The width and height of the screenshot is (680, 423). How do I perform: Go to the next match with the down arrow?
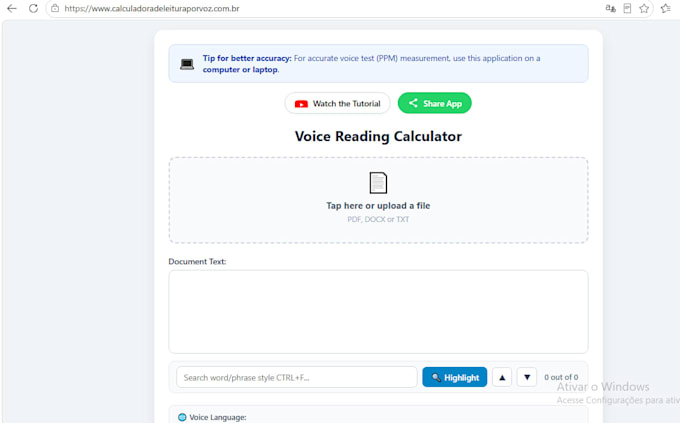[527, 377]
